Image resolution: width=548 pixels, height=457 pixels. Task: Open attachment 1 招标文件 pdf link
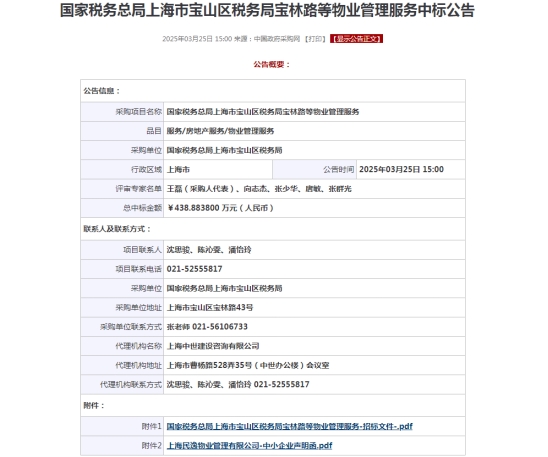pos(289,426)
